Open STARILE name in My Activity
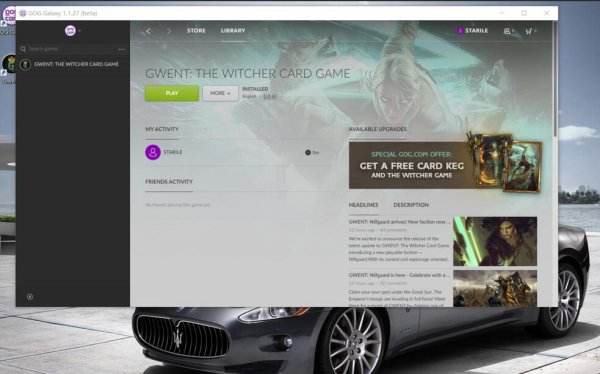The height and width of the screenshot is (374, 600). click(173, 152)
